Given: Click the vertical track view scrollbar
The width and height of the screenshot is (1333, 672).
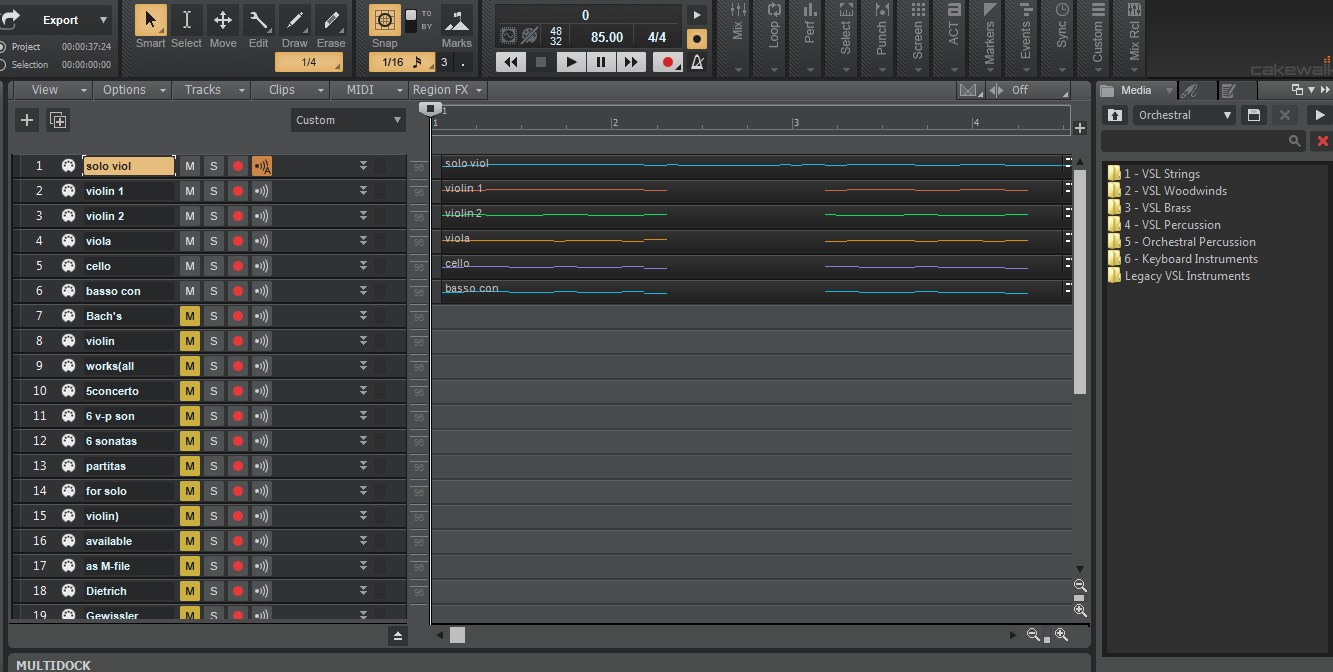Looking at the screenshot, I should point(1080,282).
